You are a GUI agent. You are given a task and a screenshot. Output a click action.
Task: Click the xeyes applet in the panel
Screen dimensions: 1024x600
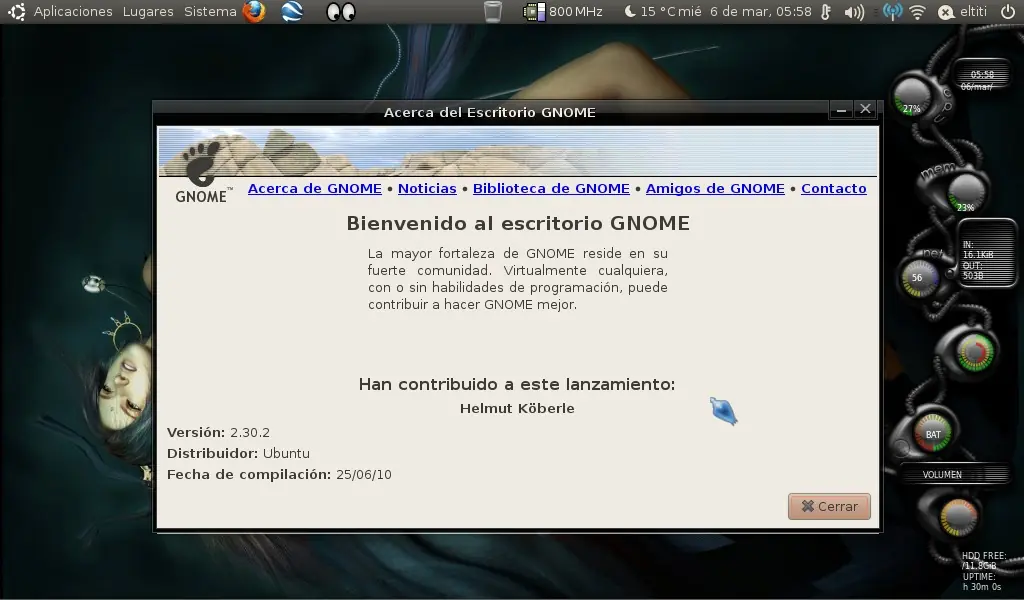(x=340, y=12)
